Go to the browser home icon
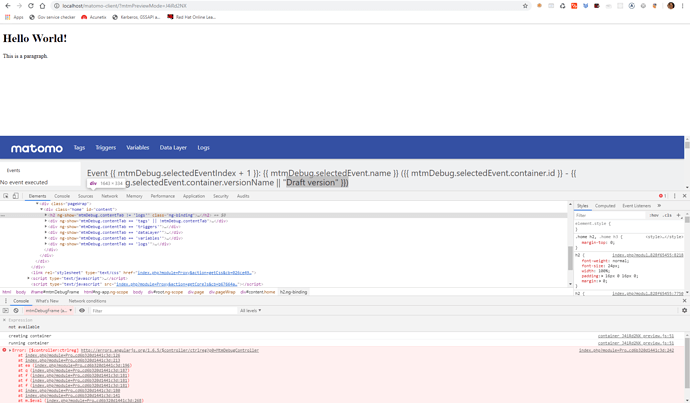 [42, 6]
